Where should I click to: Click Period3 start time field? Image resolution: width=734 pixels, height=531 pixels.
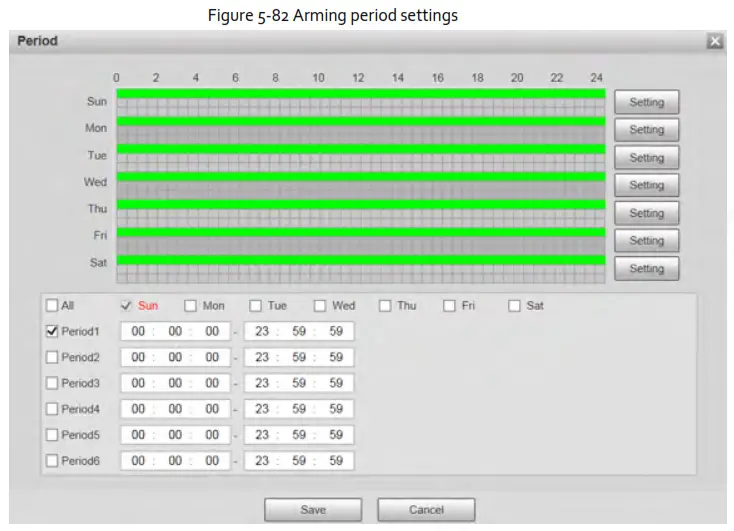pyautogui.click(x=176, y=383)
